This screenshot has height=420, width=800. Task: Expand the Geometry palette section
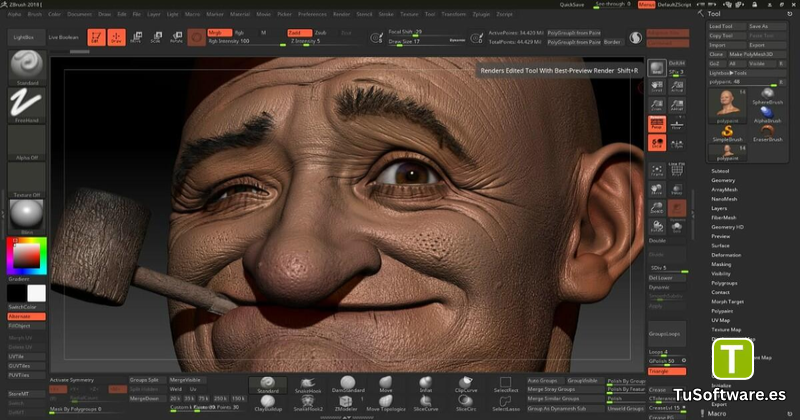click(723, 180)
